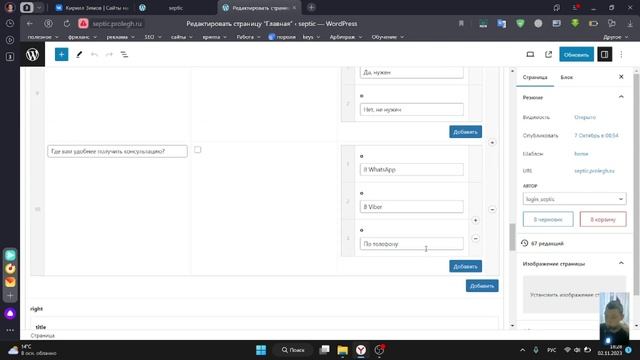
Task: Open the green shield ad-blocker extension
Action: (520, 24)
